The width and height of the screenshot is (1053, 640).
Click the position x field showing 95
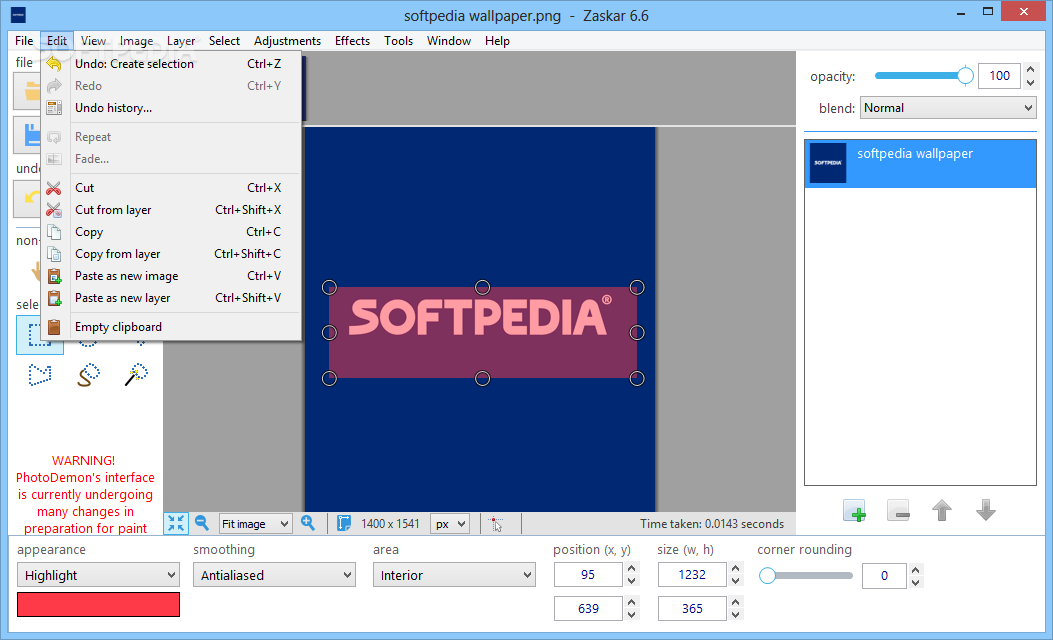588,575
